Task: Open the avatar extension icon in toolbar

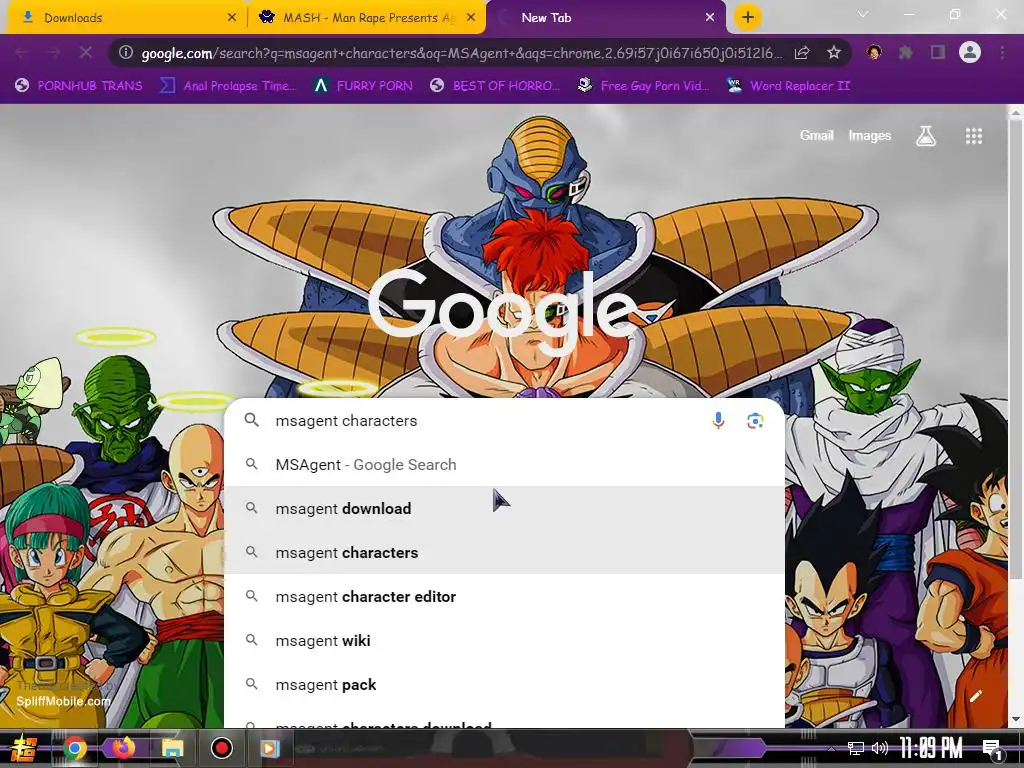Action: [874, 52]
